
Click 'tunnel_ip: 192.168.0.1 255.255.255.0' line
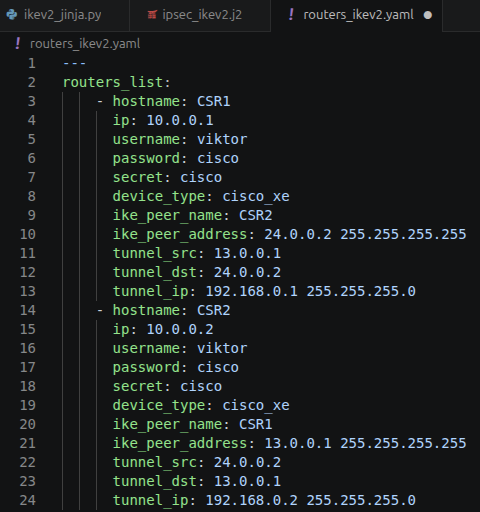264,291
